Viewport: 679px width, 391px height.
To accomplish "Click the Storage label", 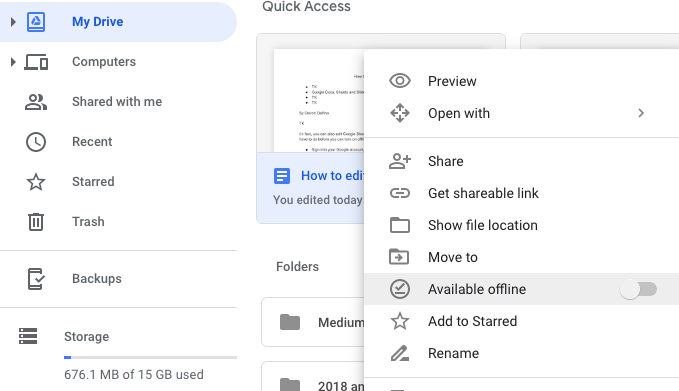I will (x=86, y=336).
